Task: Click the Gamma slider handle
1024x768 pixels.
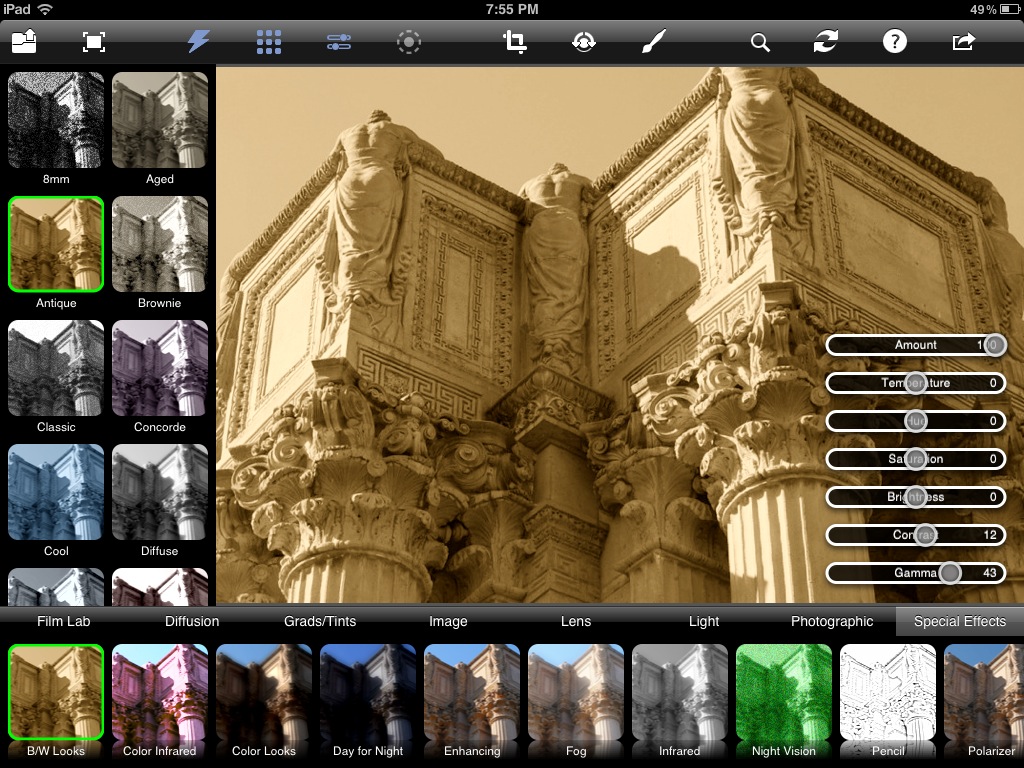Action: (950, 573)
